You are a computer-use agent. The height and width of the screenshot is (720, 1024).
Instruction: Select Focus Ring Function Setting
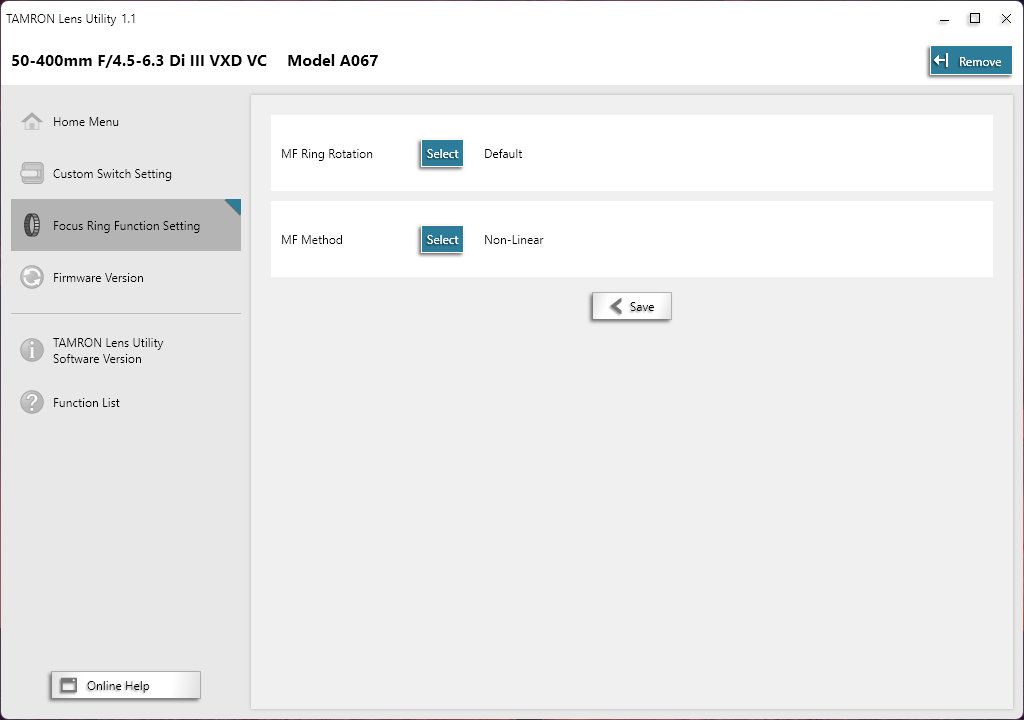pos(126,225)
